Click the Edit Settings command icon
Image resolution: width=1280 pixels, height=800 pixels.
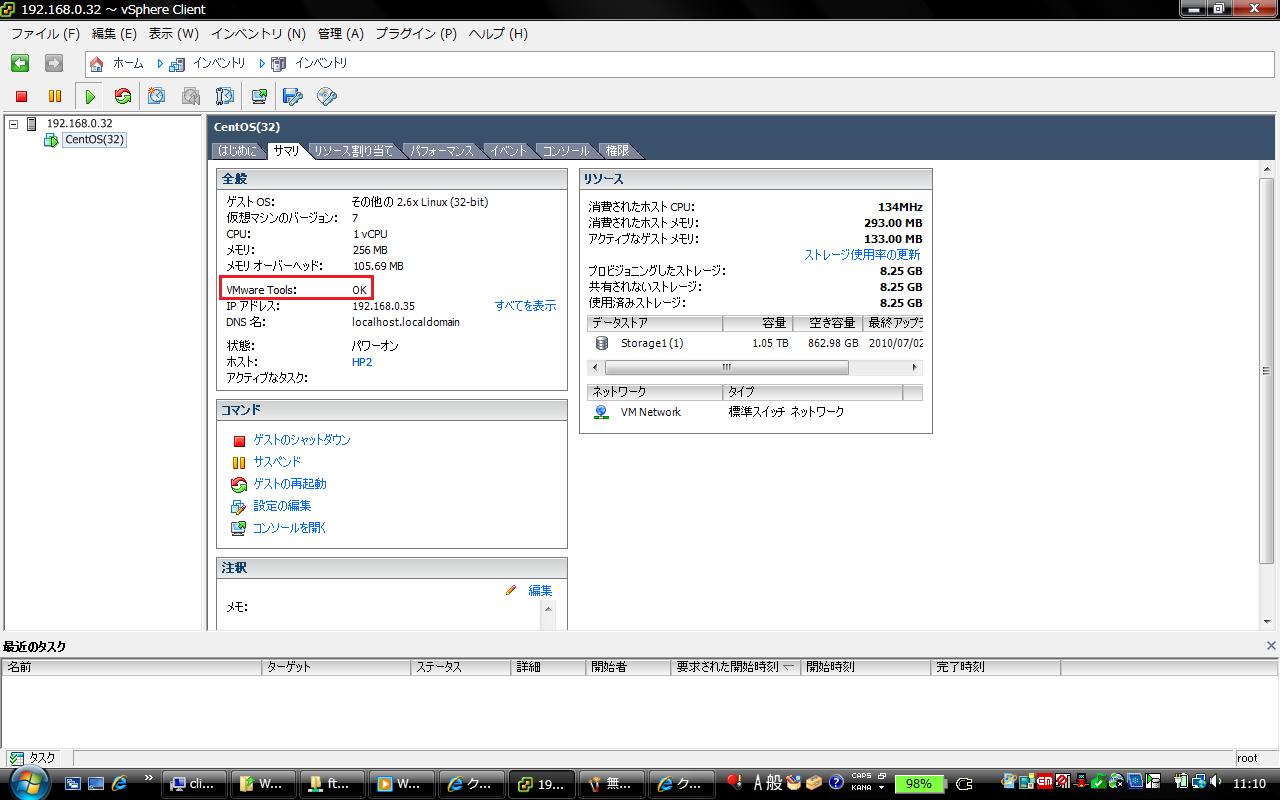[x=239, y=507]
